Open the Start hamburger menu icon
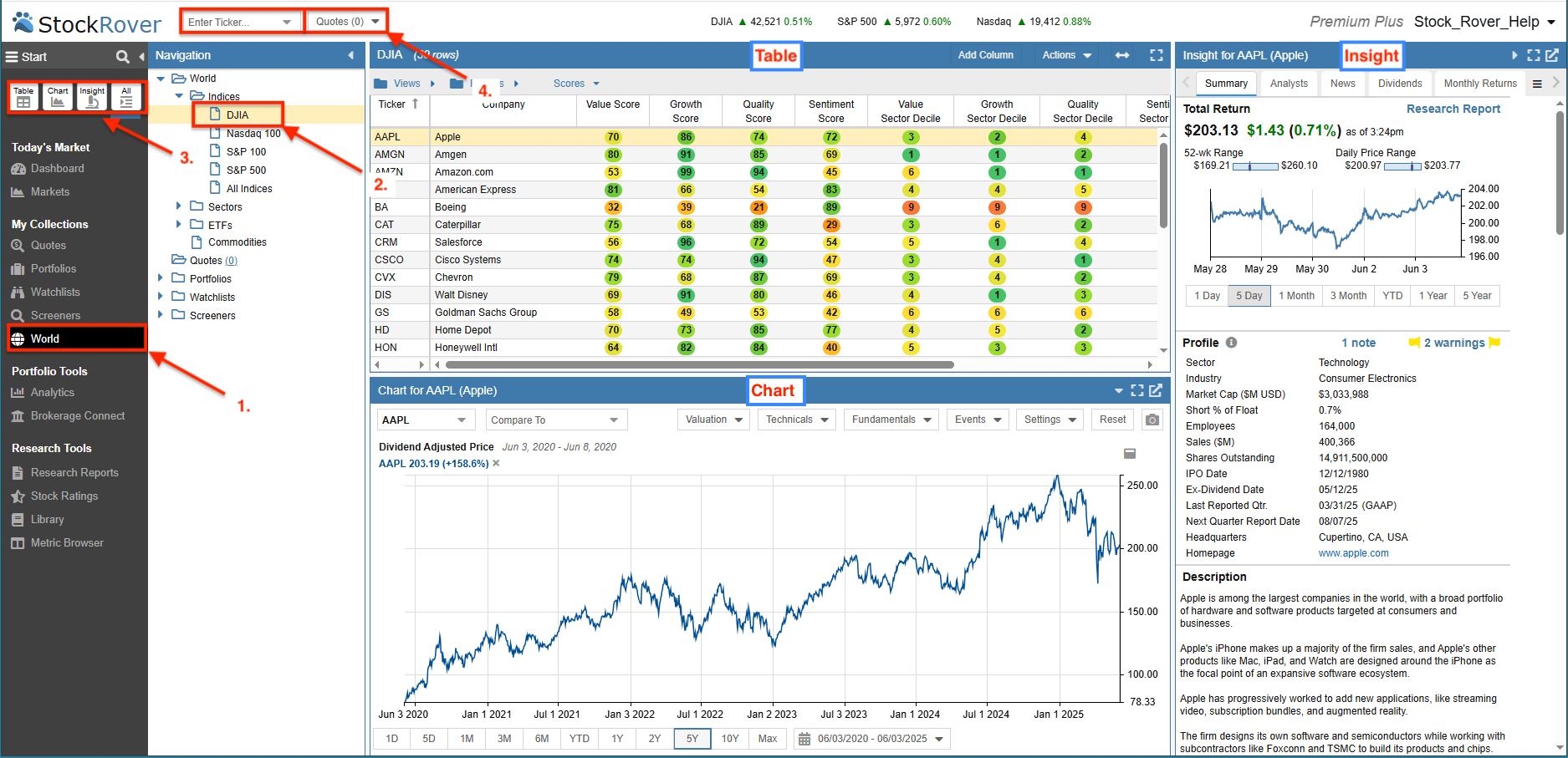 [12, 57]
